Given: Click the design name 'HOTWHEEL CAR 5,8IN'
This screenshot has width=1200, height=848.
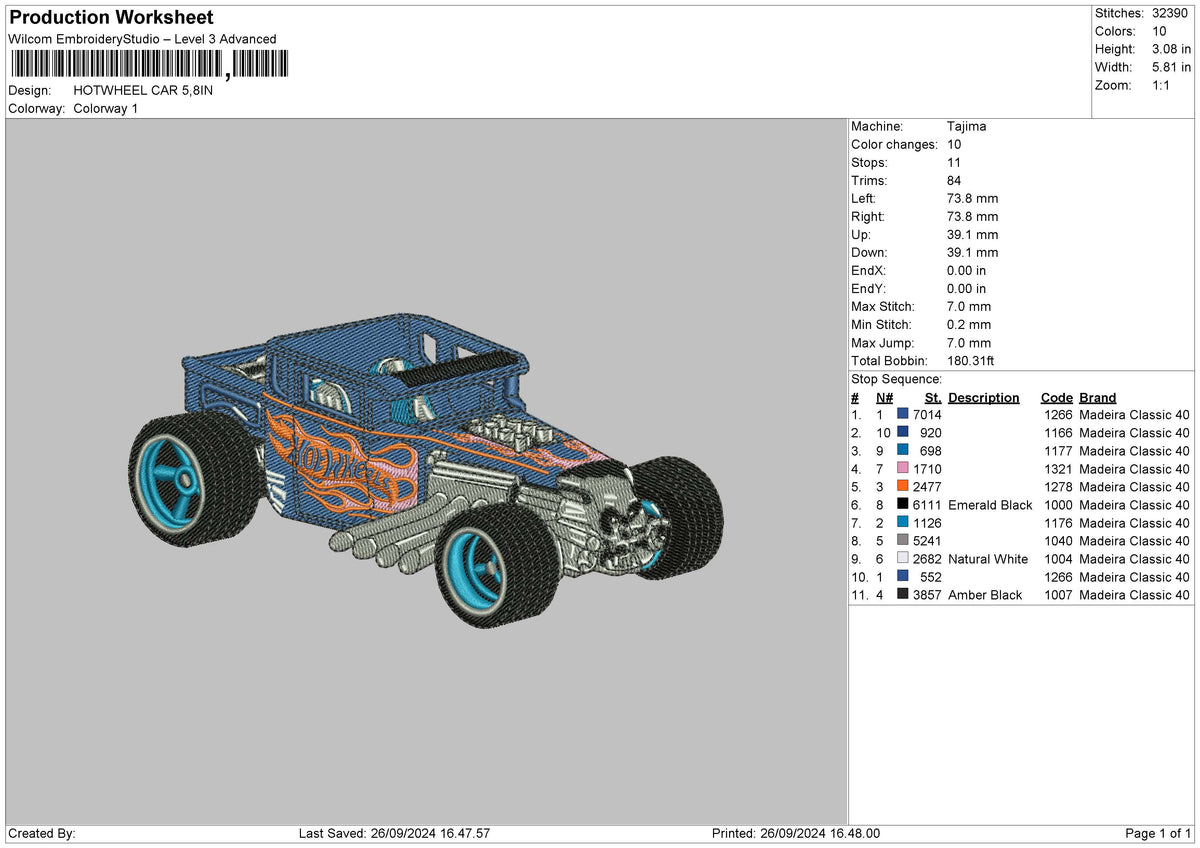Looking at the screenshot, I should click(143, 90).
